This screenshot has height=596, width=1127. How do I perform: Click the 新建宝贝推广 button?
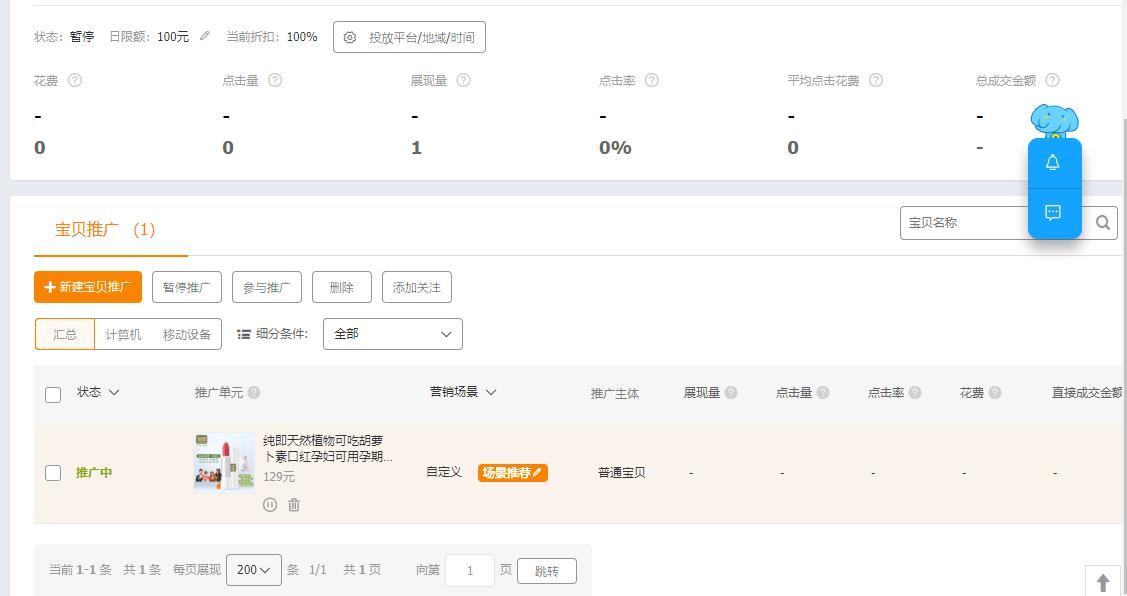[x=87, y=287]
